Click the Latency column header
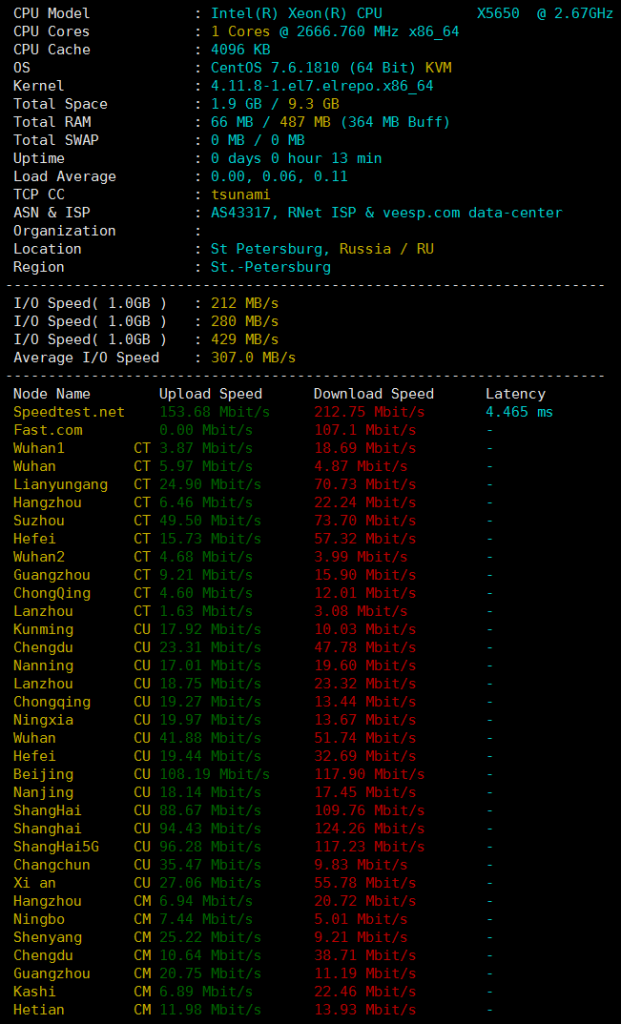Screen dimensions: 621x1024 coord(515,394)
